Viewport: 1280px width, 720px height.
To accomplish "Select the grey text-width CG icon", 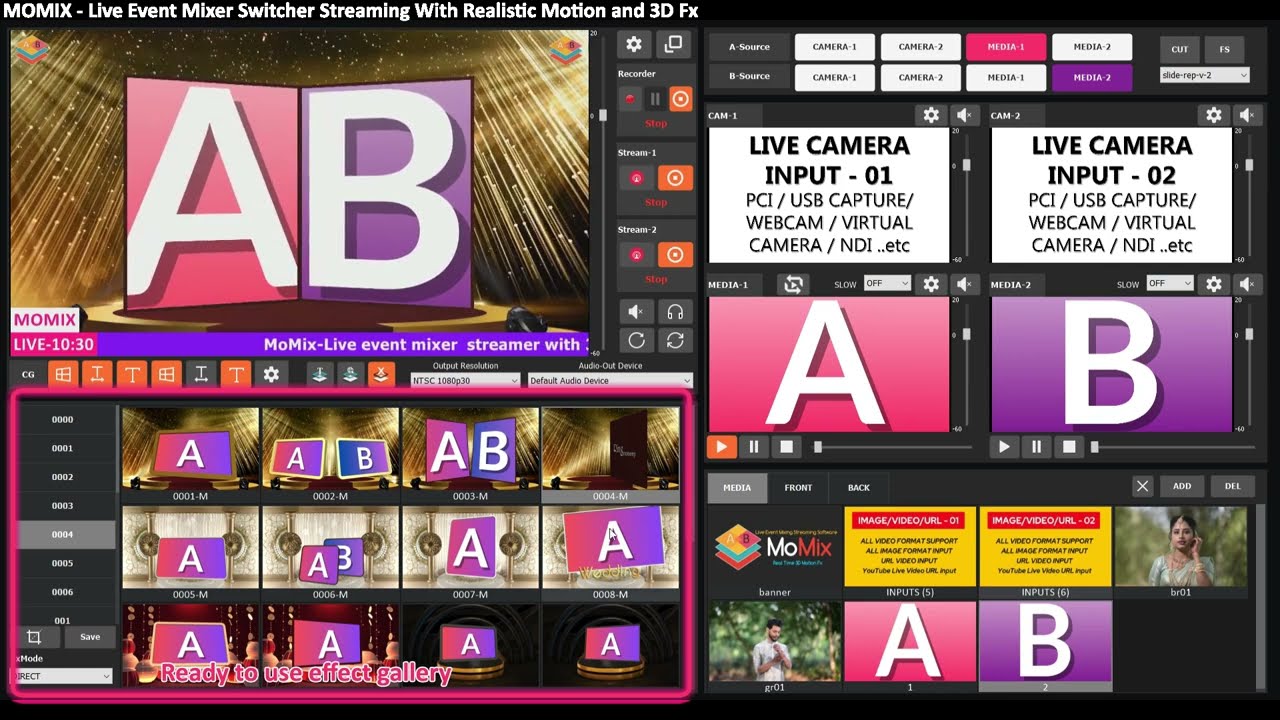I will (x=201, y=375).
